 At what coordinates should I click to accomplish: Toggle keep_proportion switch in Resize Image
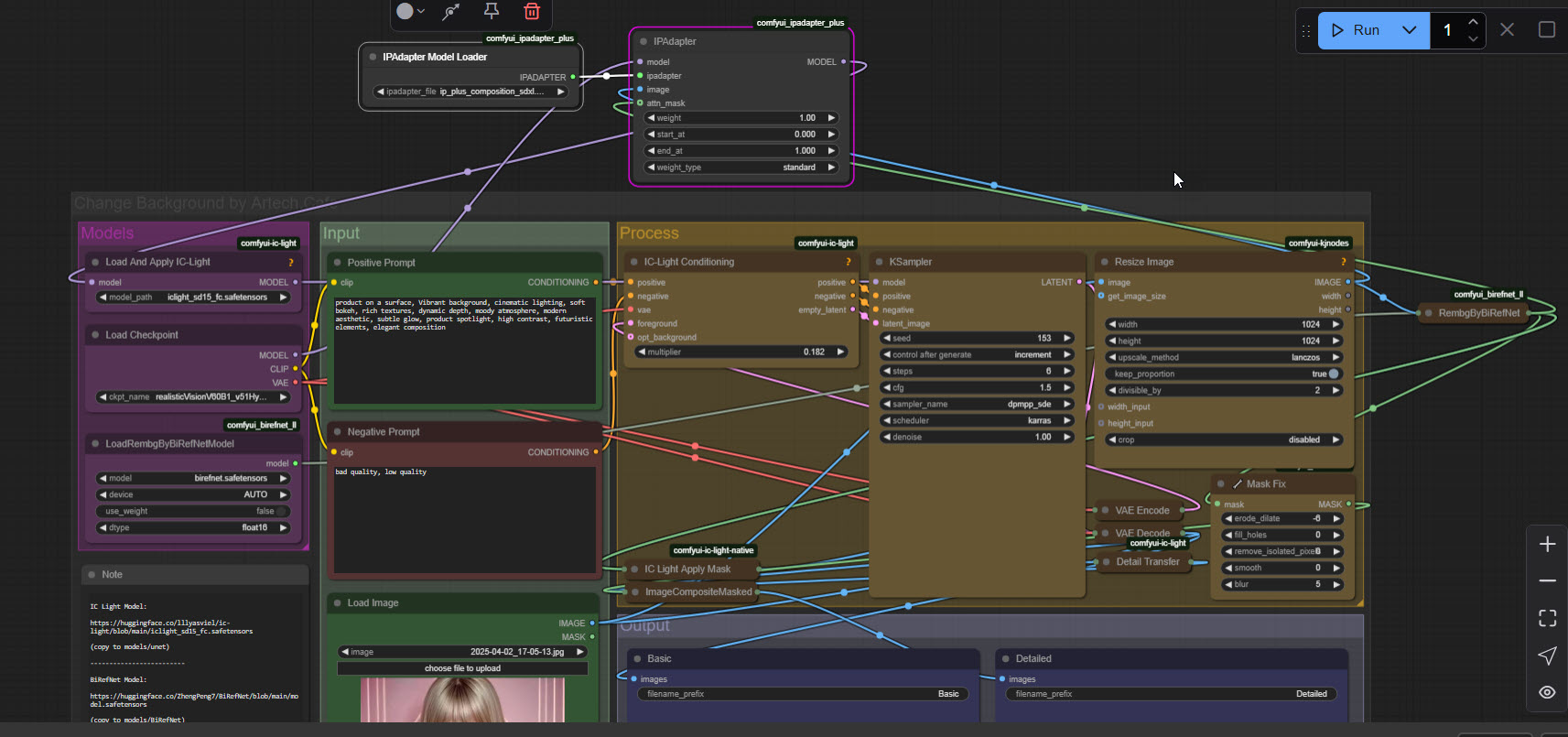click(x=1333, y=374)
